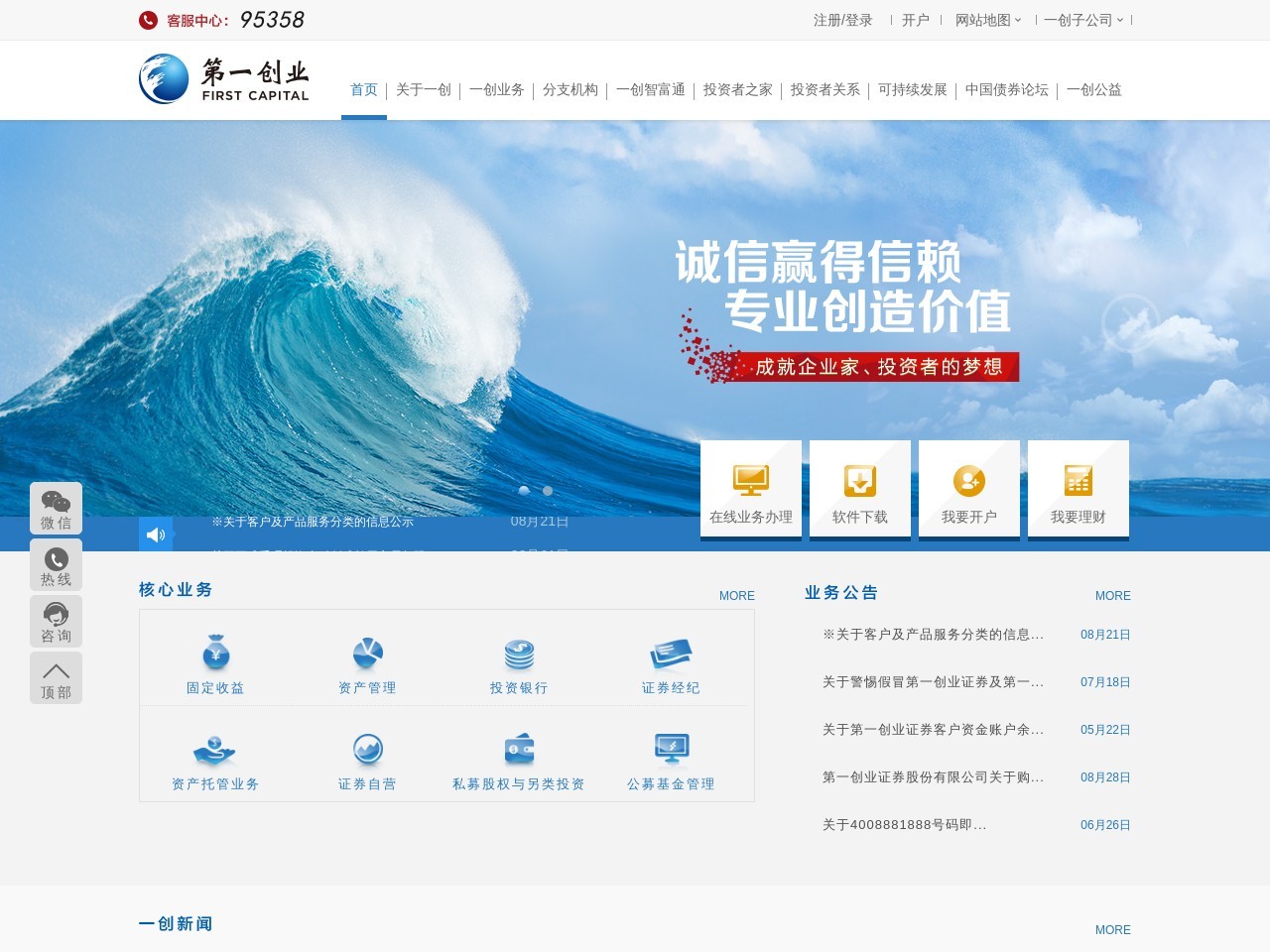Open MORE link beside 业务公告
Screen dimensions: 1270x952
pyautogui.click(x=1112, y=596)
